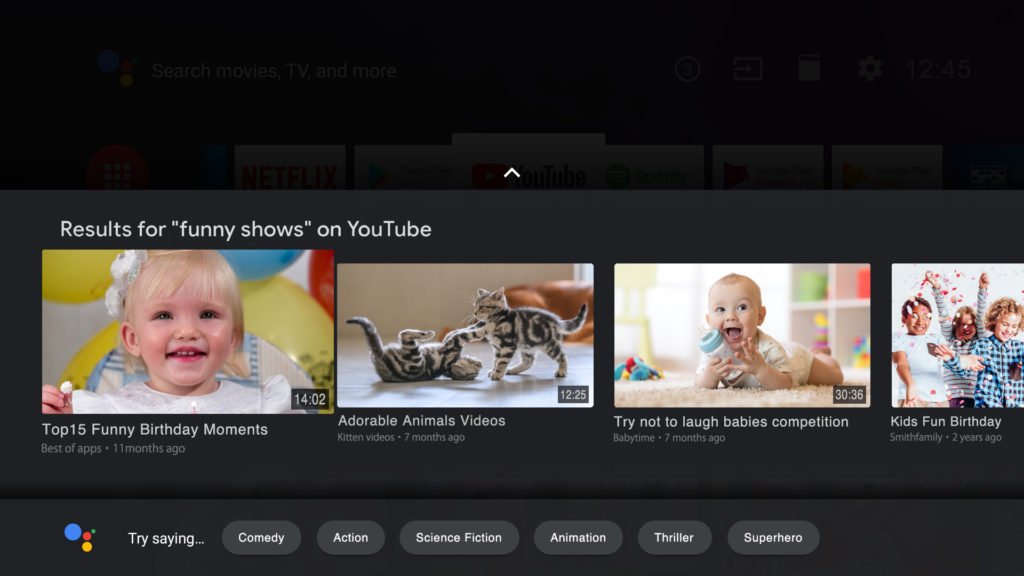Click the Google Assistant logo next to Try saying

79,537
